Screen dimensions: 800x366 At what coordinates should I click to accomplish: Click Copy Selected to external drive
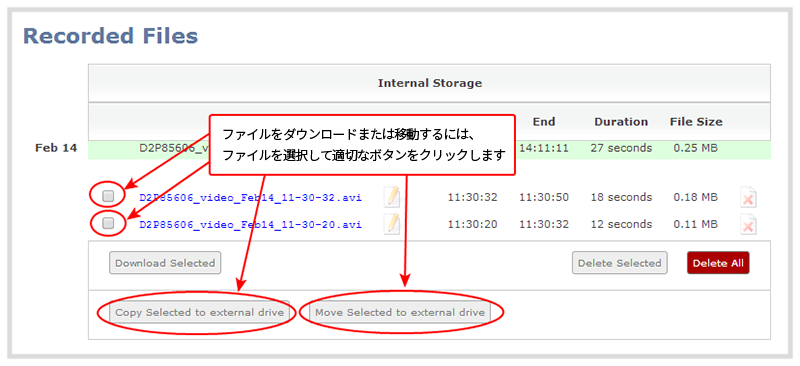pyautogui.click(x=199, y=312)
